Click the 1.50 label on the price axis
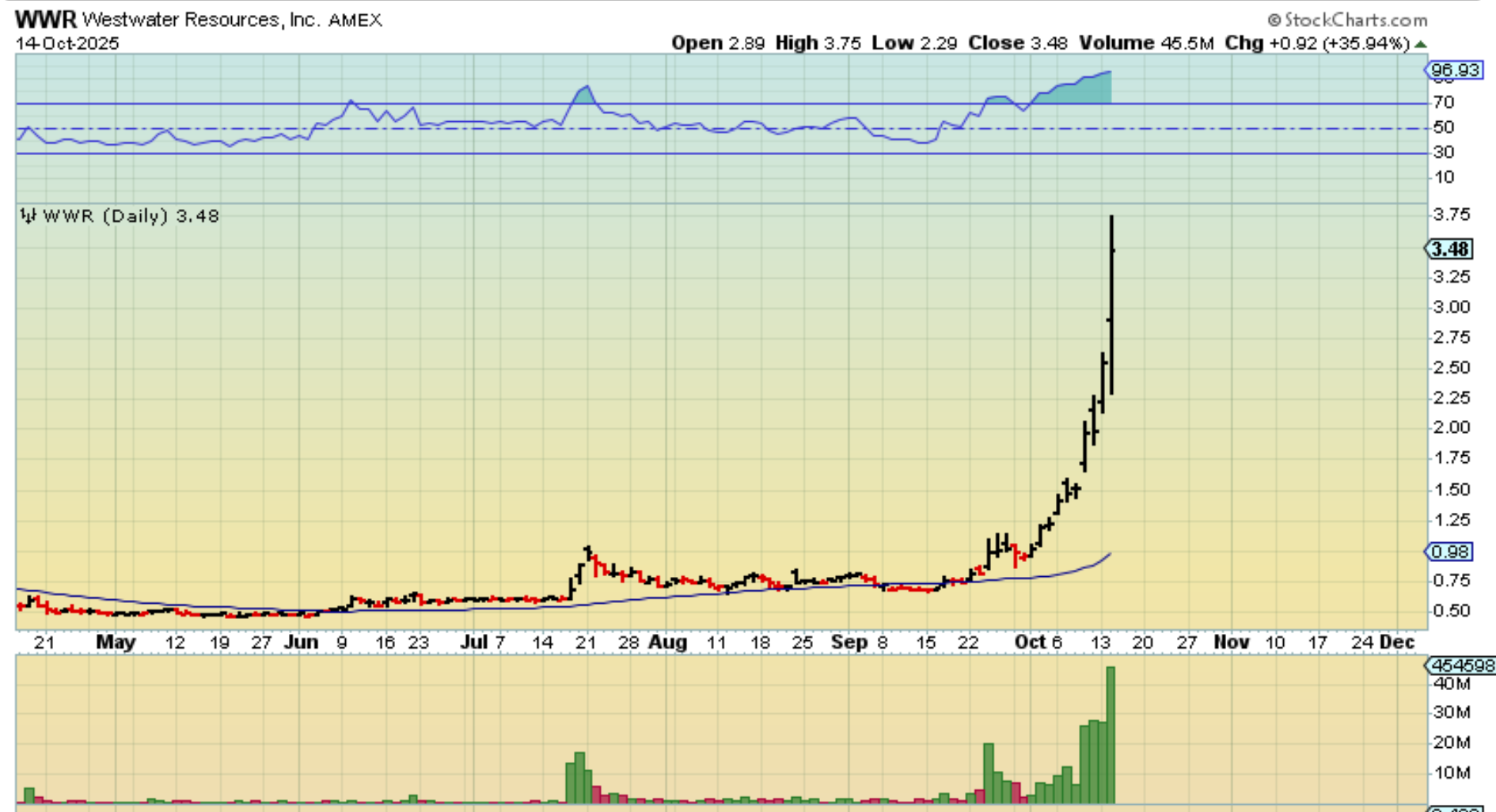1496x812 pixels. (1452, 489)
